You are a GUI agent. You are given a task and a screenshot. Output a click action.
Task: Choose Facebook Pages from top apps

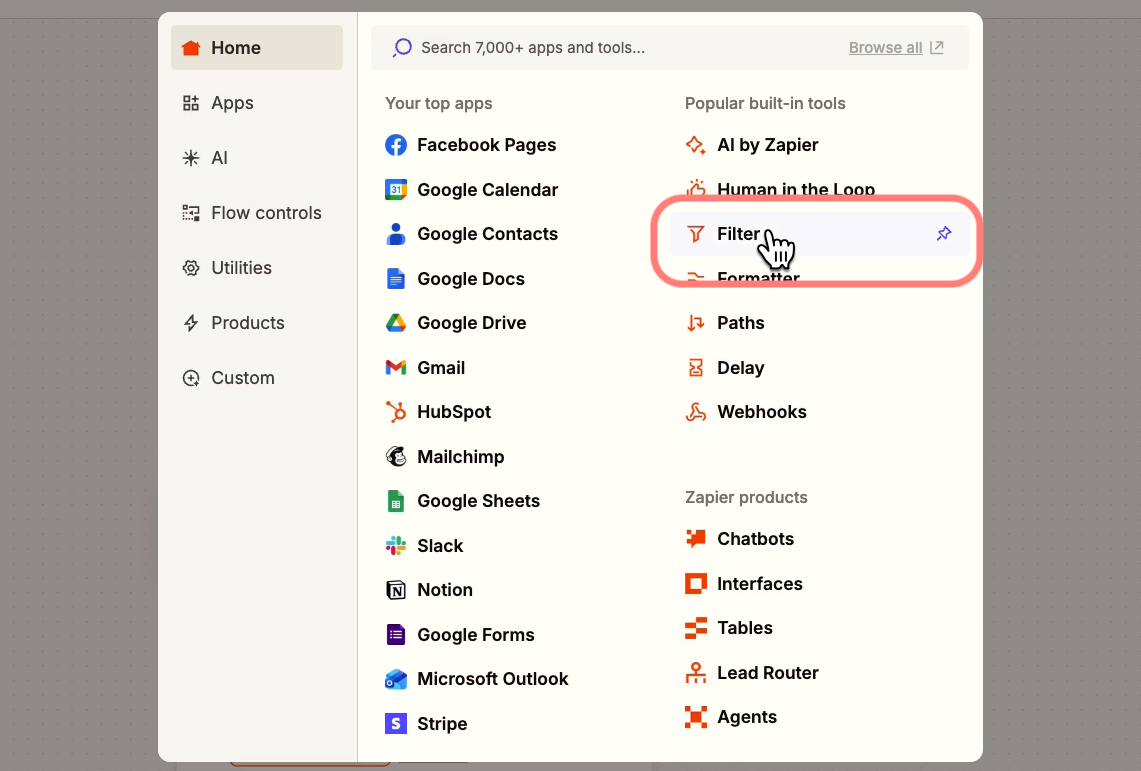(487, 145)
